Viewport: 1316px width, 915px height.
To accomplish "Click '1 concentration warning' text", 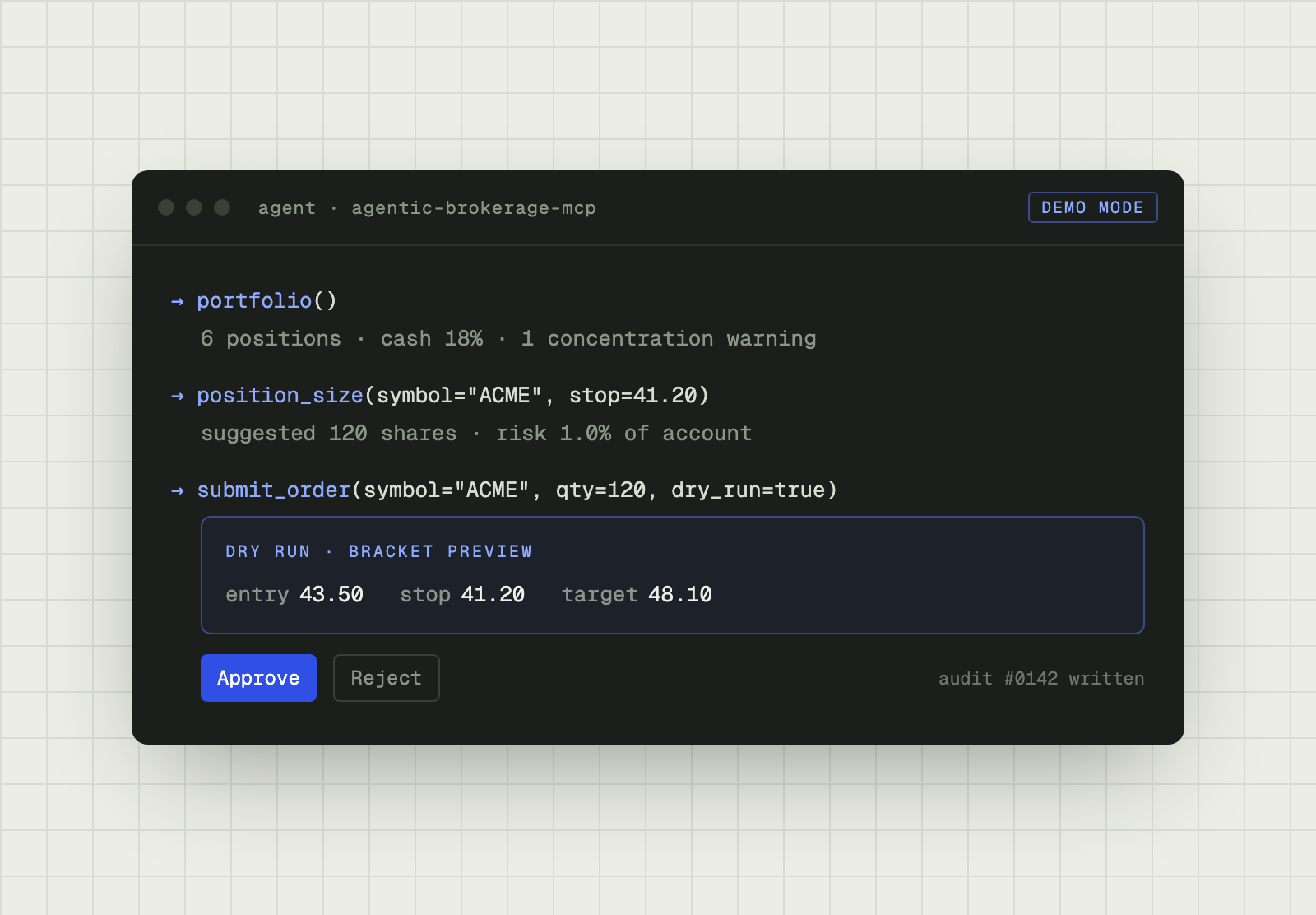I will pyautogui.click(x=669, y=339).
